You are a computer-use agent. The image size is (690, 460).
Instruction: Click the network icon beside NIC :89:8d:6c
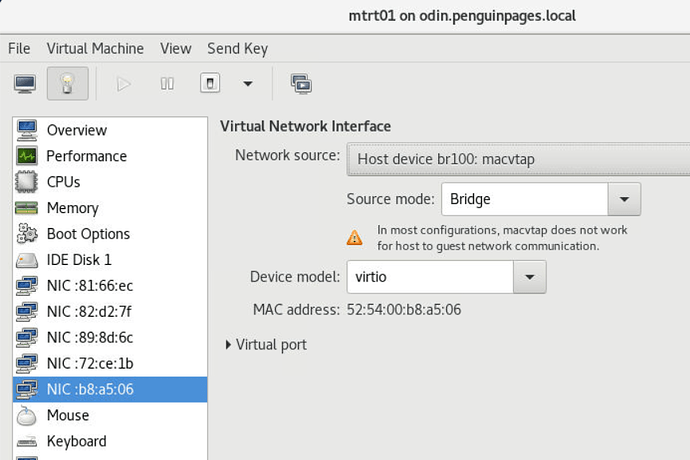point(27,338)
